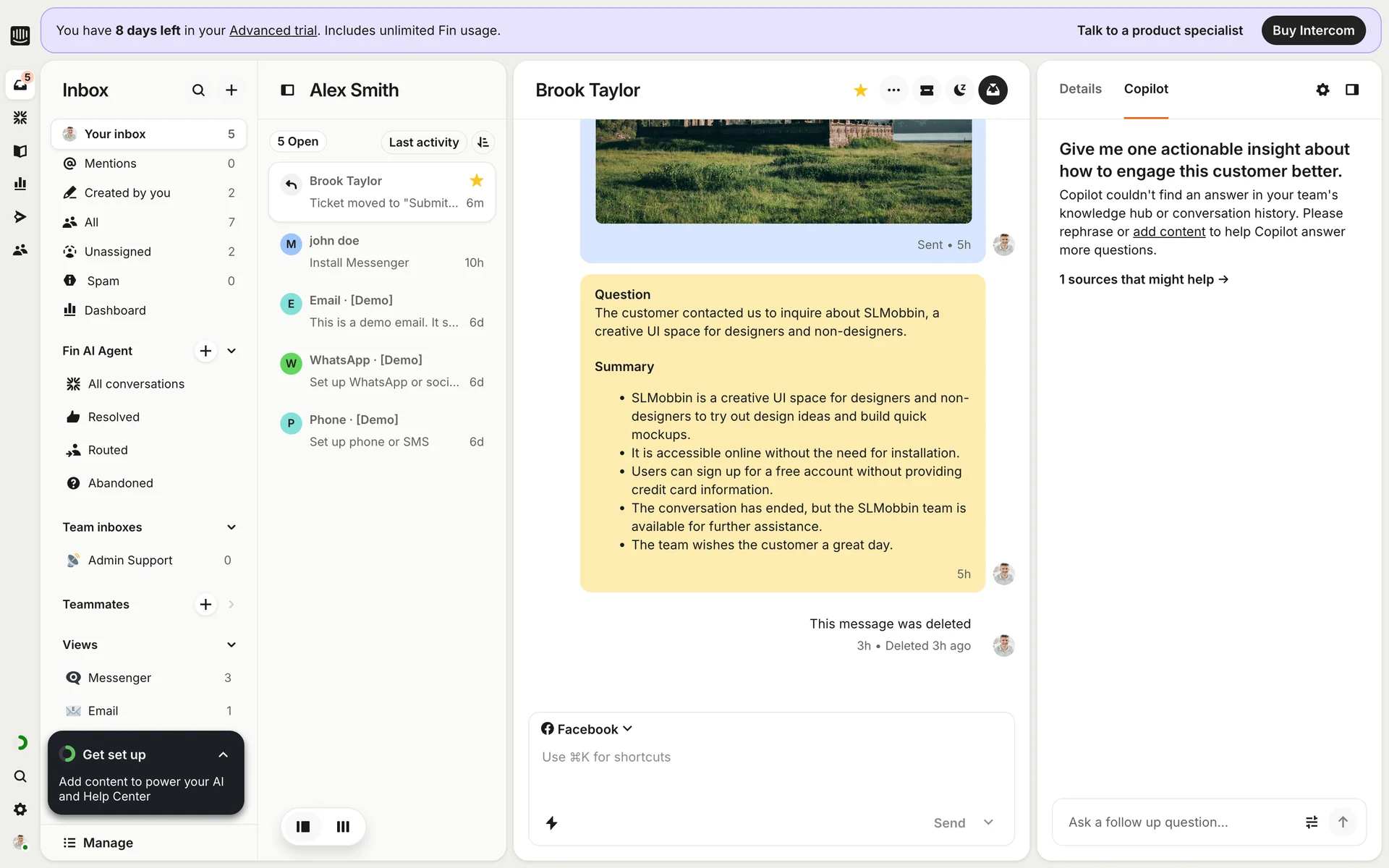Open the Copilot settings gear
The height and width of the screenshot is (868, 1389).
coord(1322,90)
